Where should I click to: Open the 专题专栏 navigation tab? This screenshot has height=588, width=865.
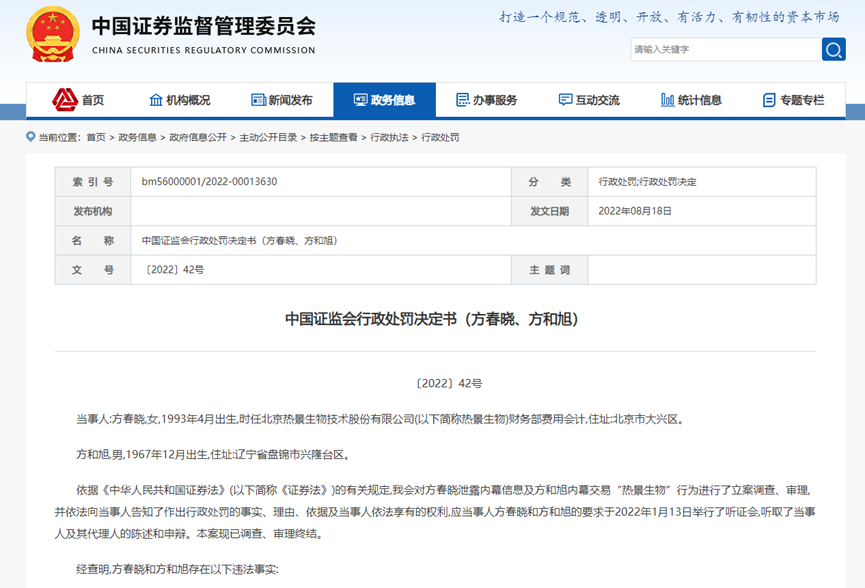click(x=794, y=100)
